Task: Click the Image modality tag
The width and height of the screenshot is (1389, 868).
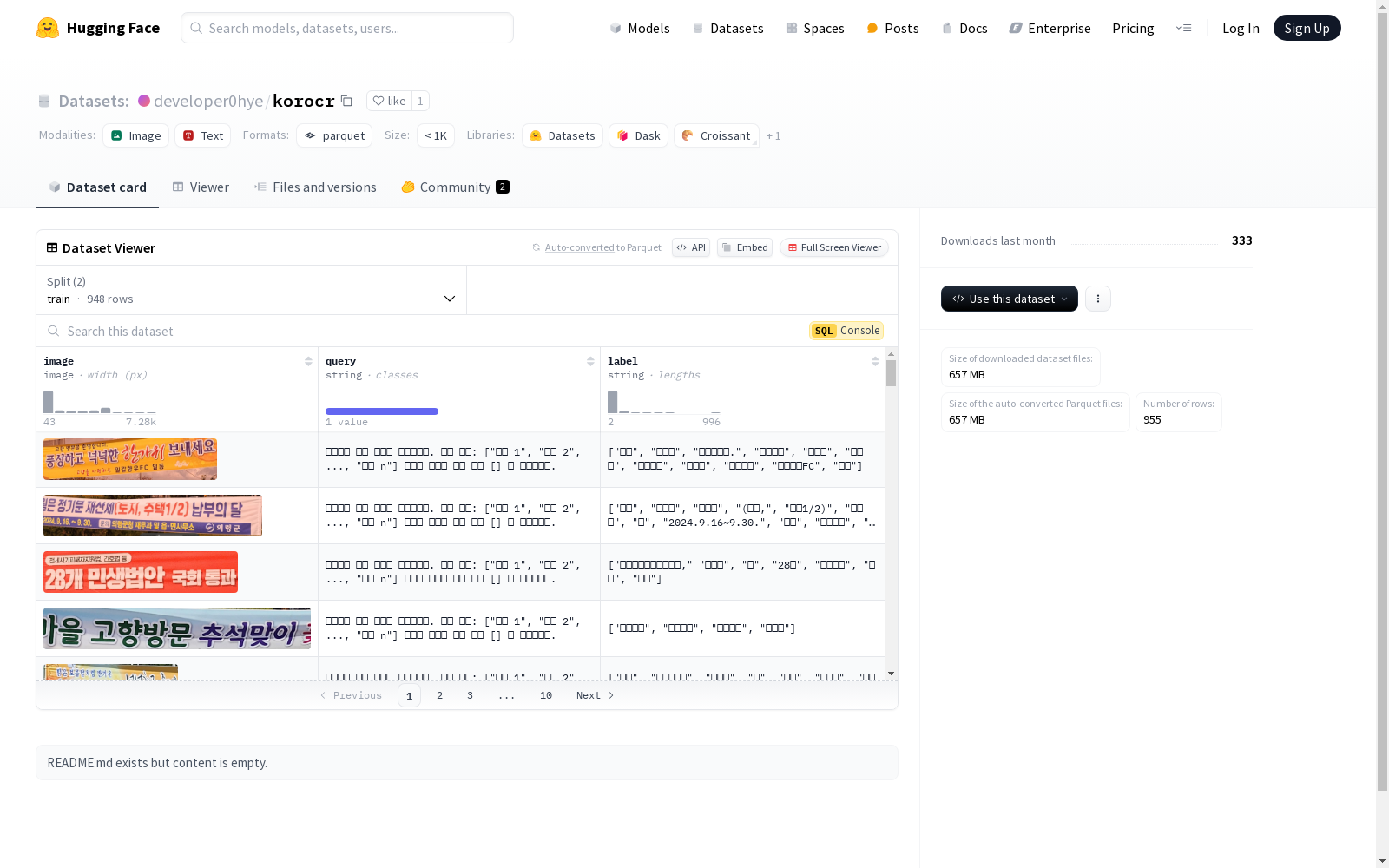Action: pyautogui.click(x=136, y=135)
